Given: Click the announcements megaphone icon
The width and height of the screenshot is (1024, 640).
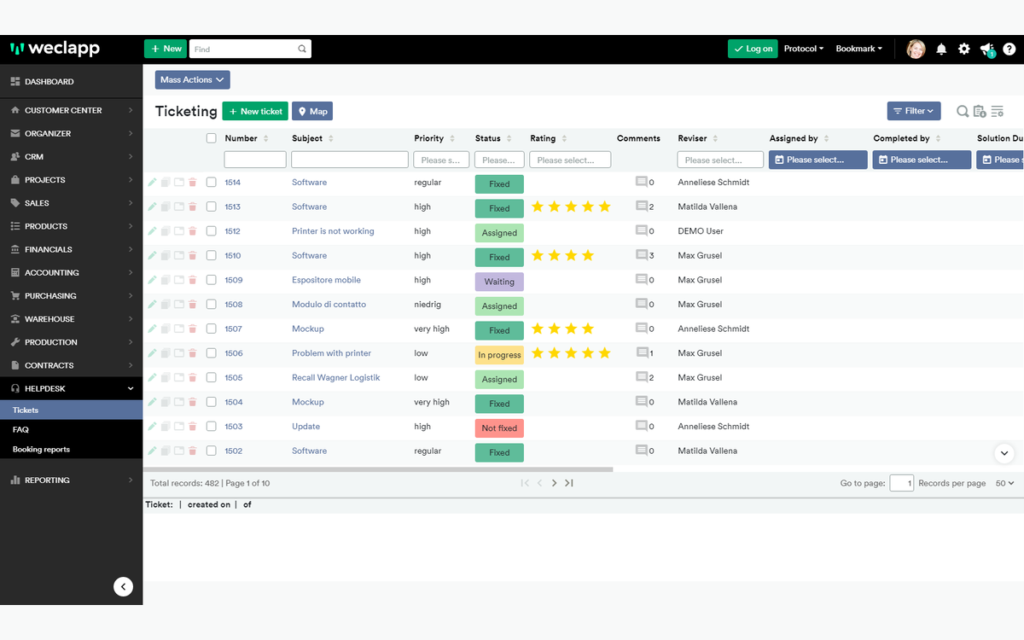Looking at the screenshot, I should pos(987,49).
